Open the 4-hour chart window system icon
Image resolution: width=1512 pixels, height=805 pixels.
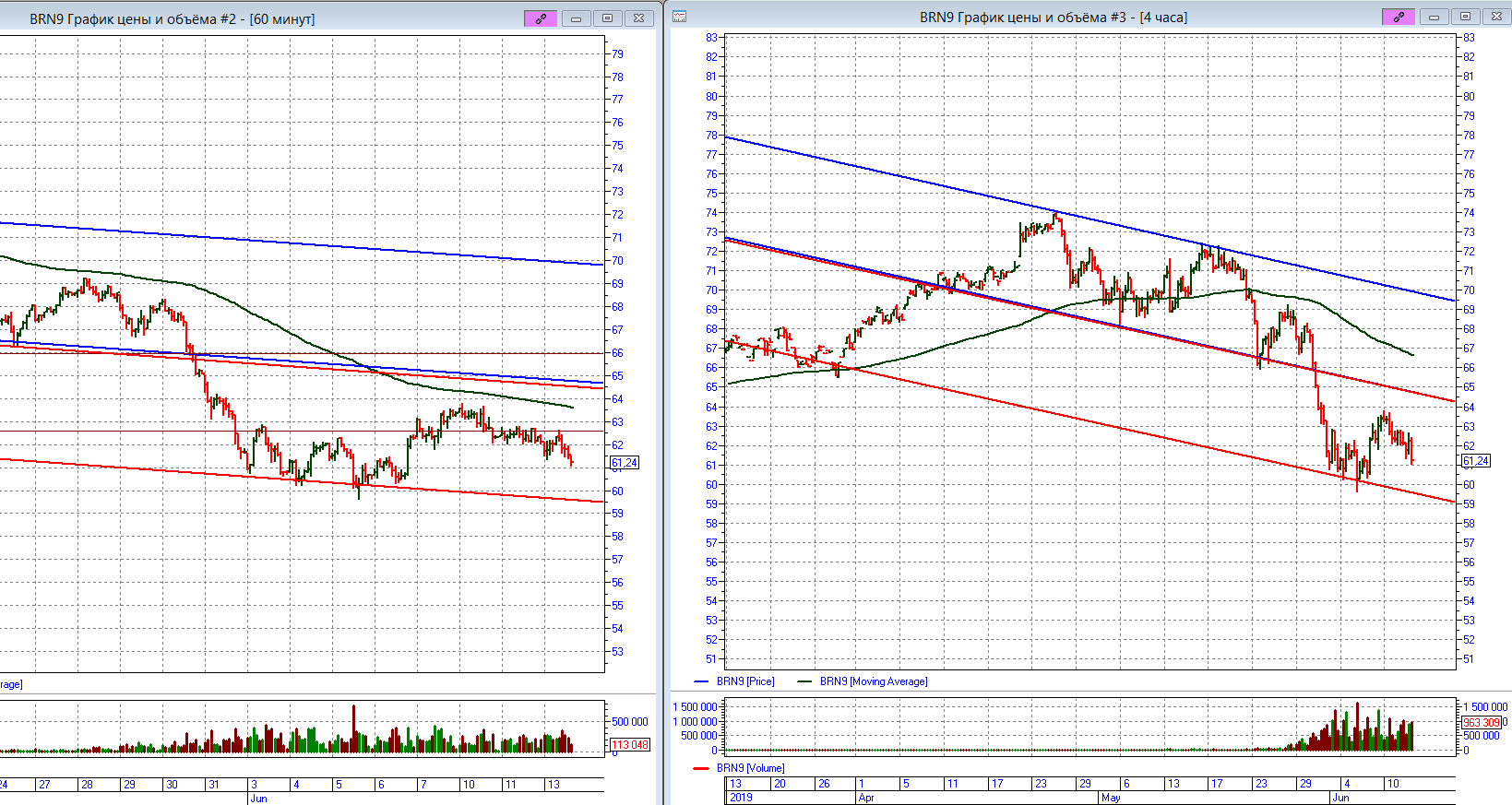pos(680,17)
